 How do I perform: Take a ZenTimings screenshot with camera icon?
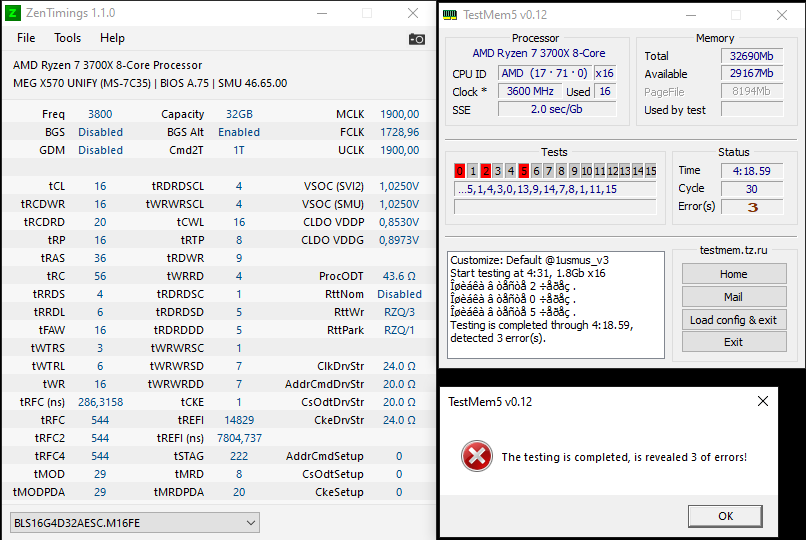416,39
